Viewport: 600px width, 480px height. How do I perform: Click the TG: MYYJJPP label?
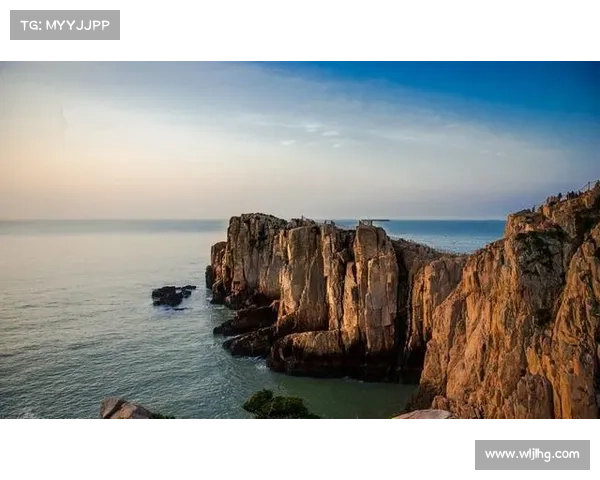tap(64, 24)
